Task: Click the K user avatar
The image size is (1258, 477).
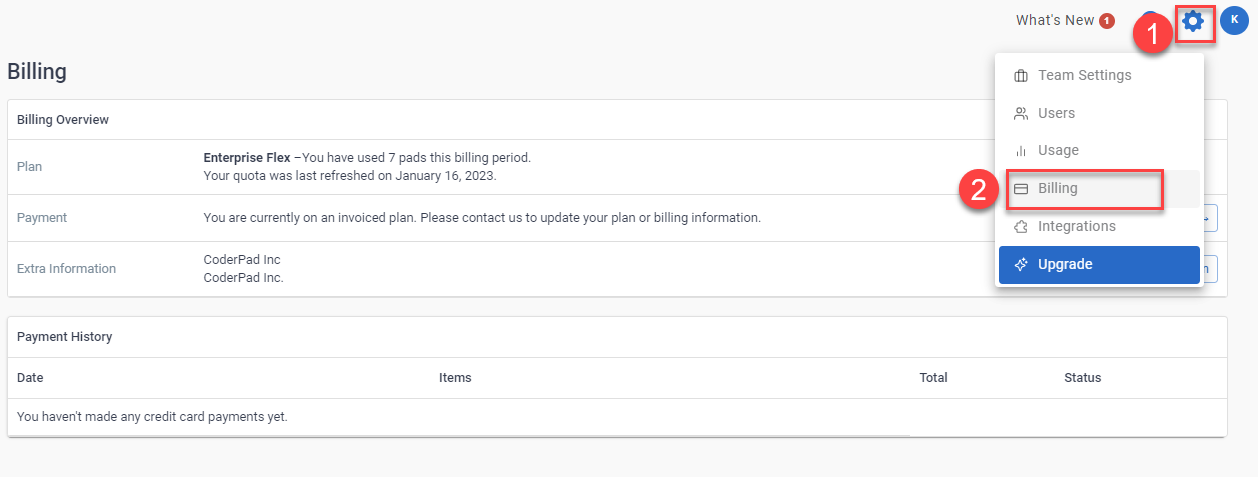Action: click(1233, 20)
